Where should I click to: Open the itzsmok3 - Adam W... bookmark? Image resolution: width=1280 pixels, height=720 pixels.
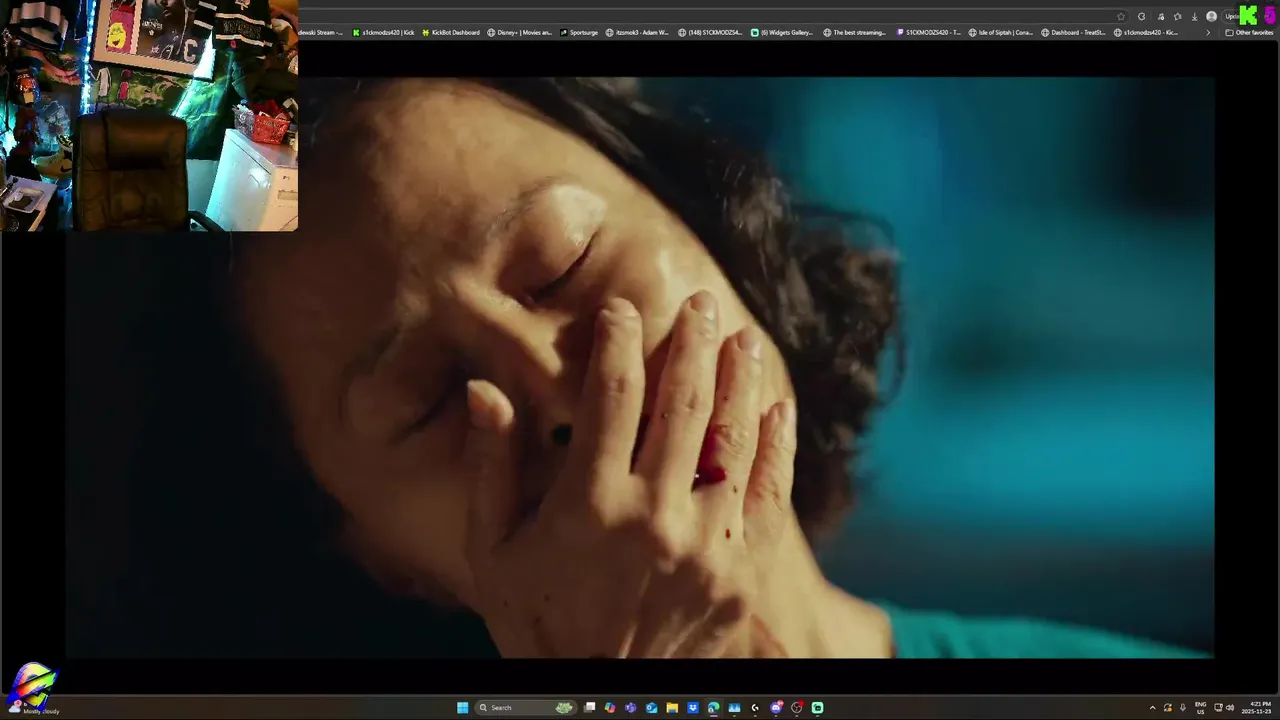(637, 32)
